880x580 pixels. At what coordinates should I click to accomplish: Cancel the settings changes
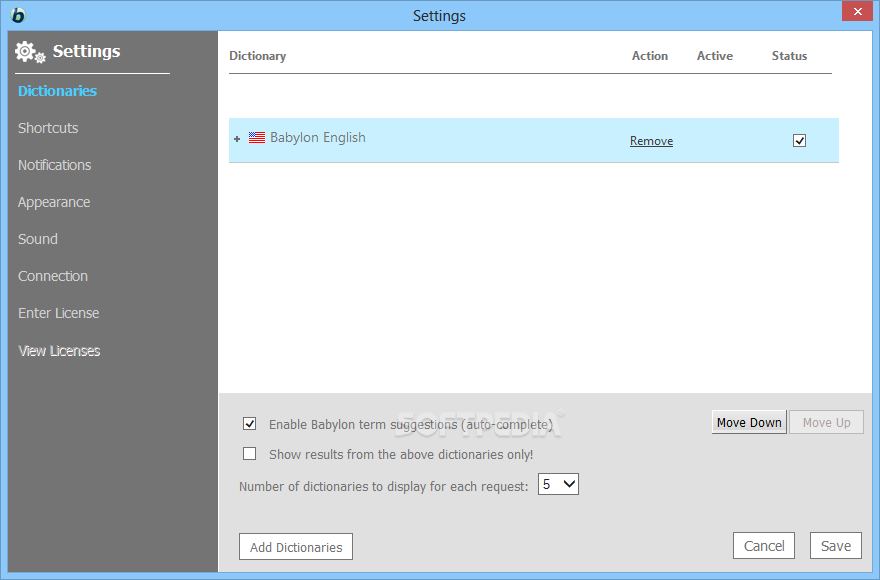point(764,546)
